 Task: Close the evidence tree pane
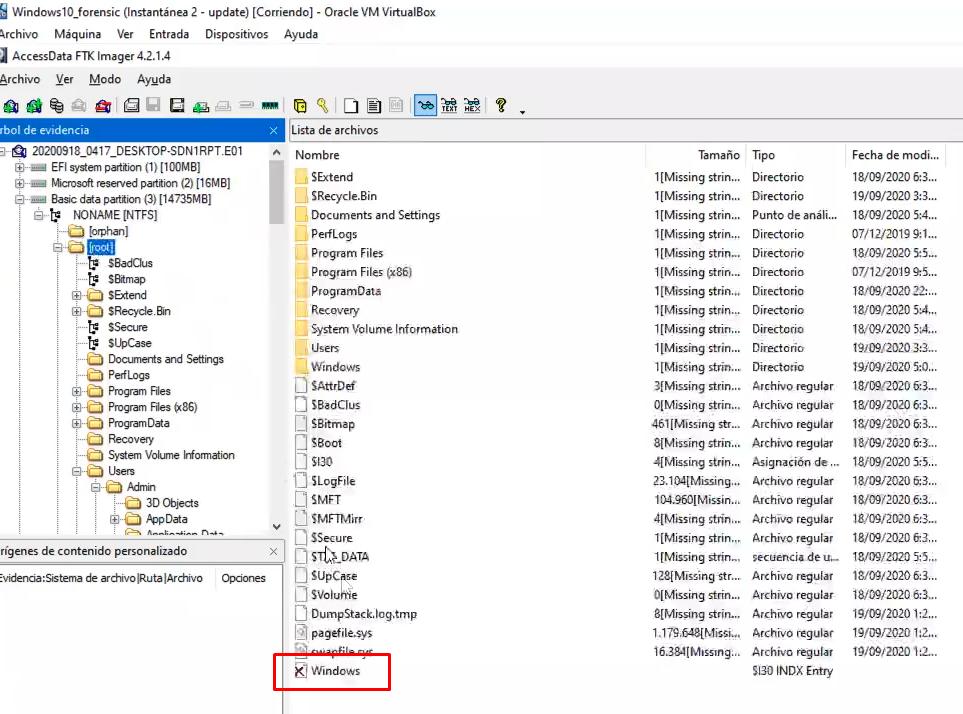click(273, 131)
